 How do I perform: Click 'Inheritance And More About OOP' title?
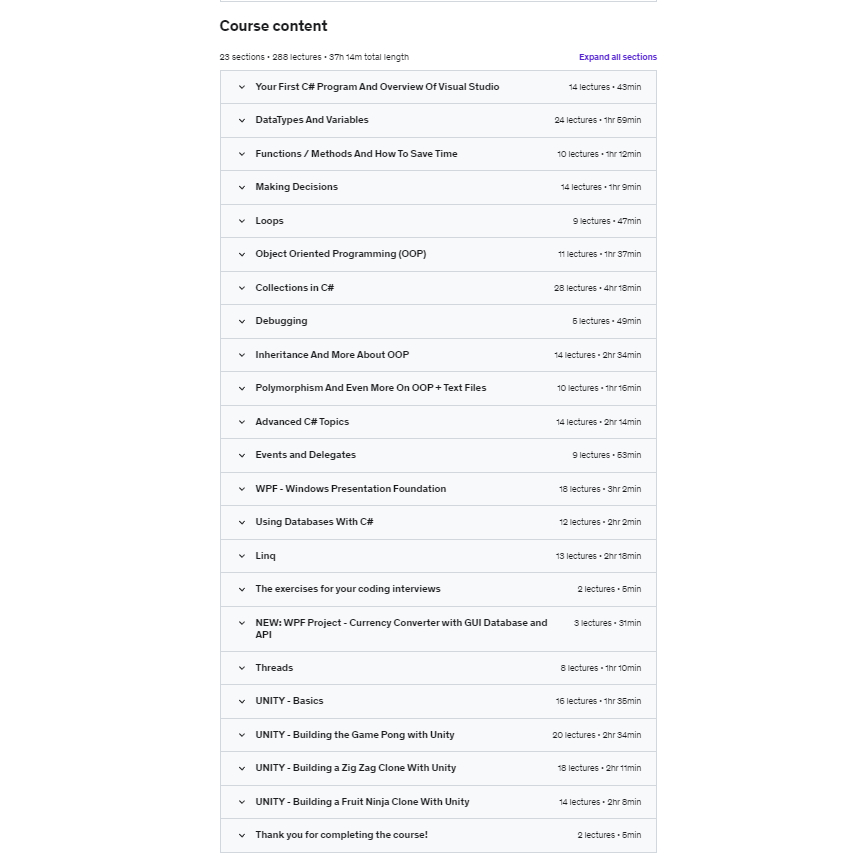click(332, 355)
